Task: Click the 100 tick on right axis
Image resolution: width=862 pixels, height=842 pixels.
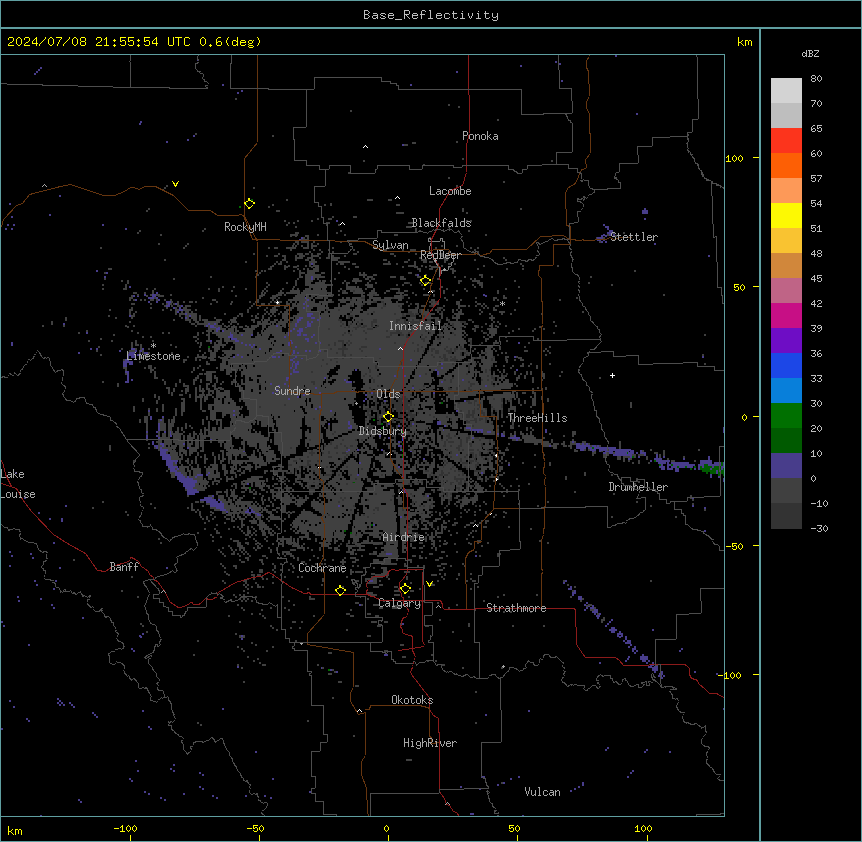Action: point(734,158)
